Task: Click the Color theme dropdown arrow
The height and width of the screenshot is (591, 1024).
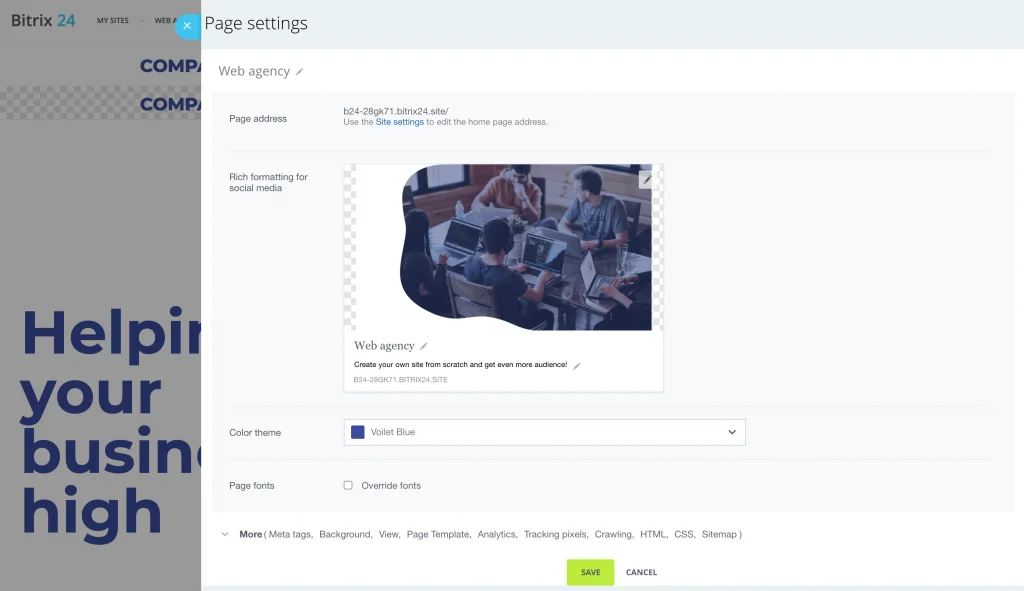Action: (x=732, y=432)
